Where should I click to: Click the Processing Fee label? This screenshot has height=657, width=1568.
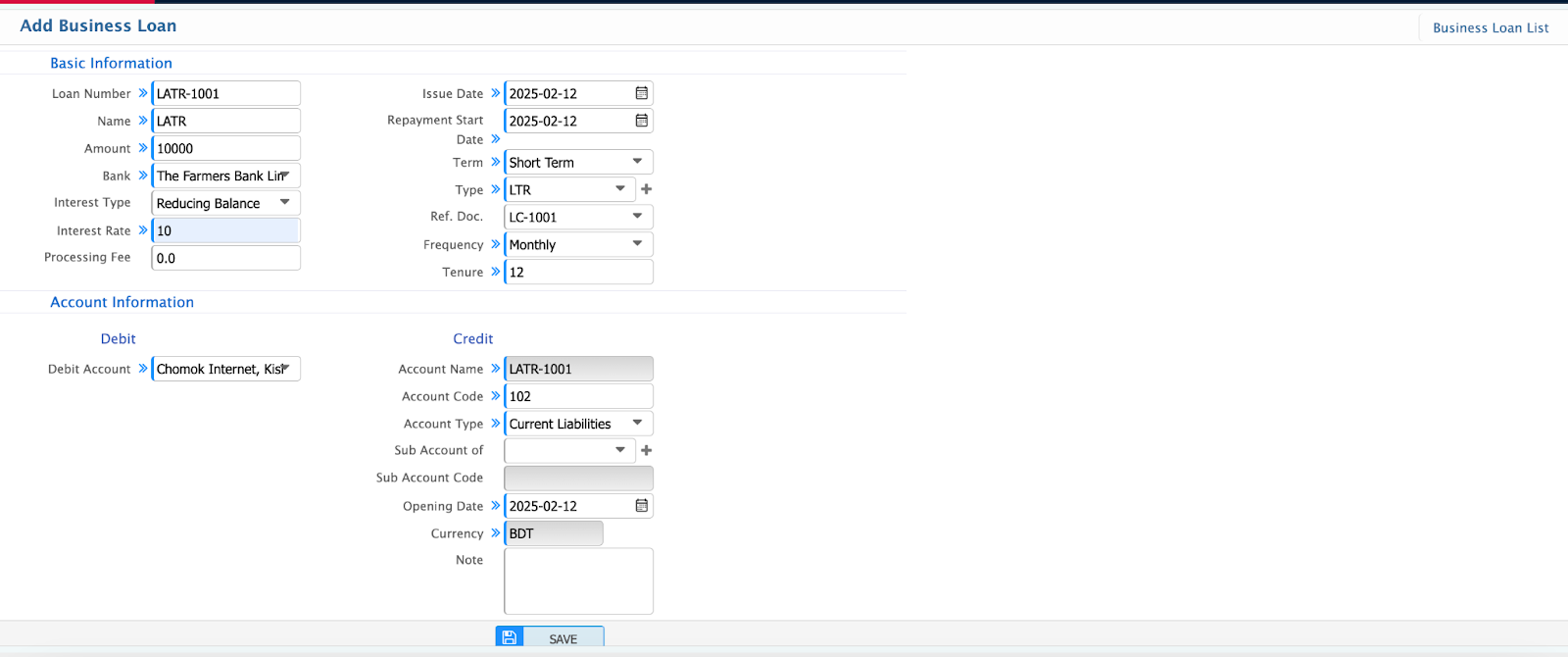pyautogui.click(x=87, y=257)
